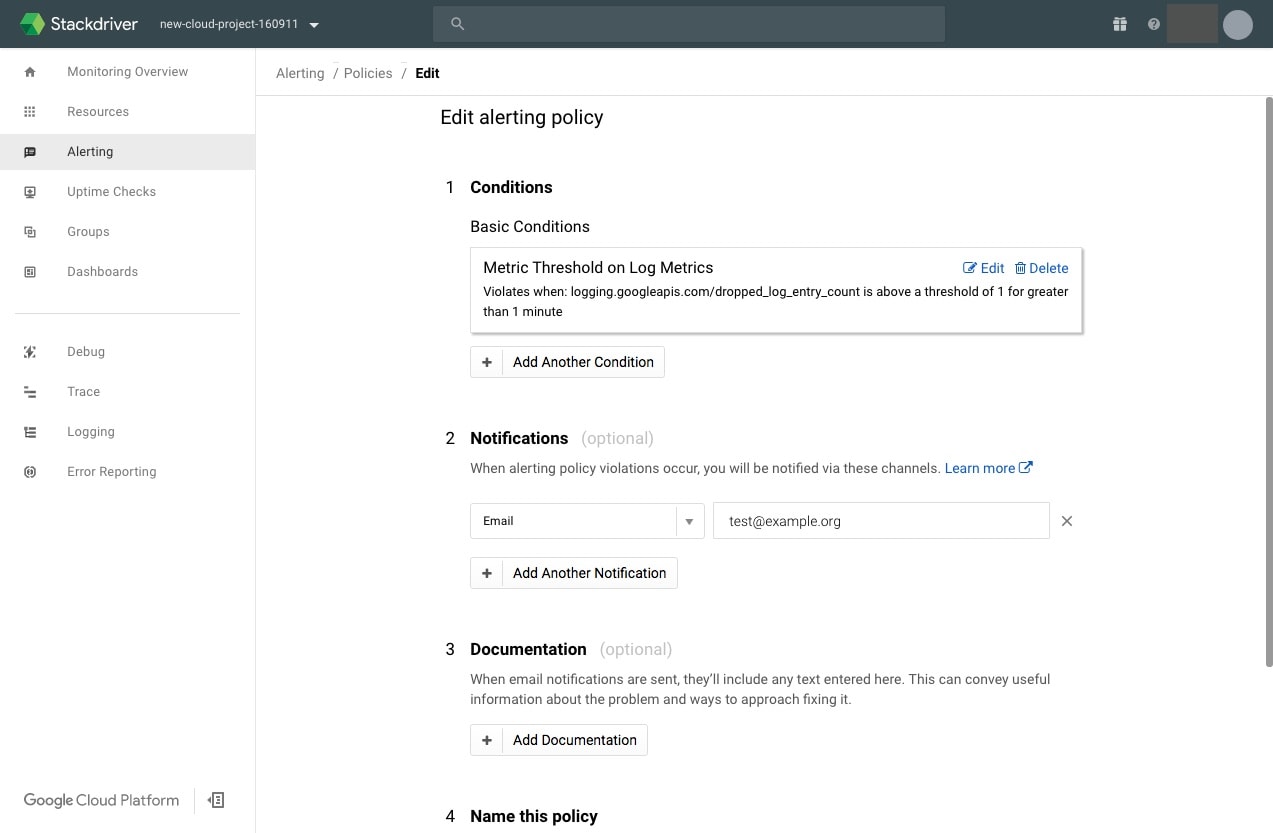Image resolution: width=1273 pixels, height=833 pixels.
Task: Open the gift box notifications icon
Action: coord(1120,24)
